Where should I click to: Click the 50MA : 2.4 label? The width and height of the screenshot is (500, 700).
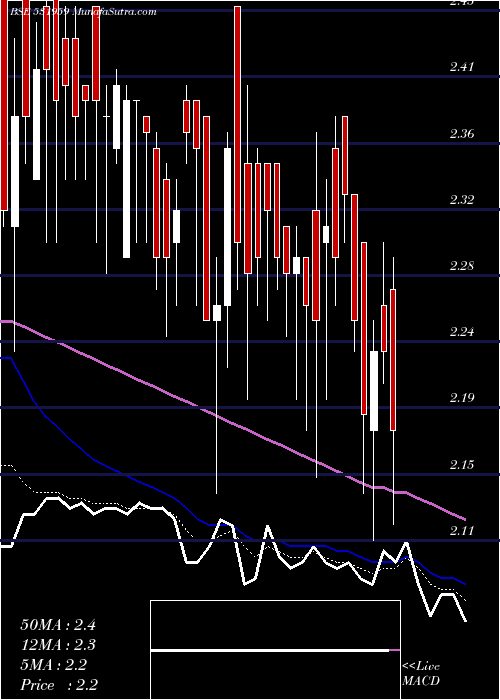point(58,625)
